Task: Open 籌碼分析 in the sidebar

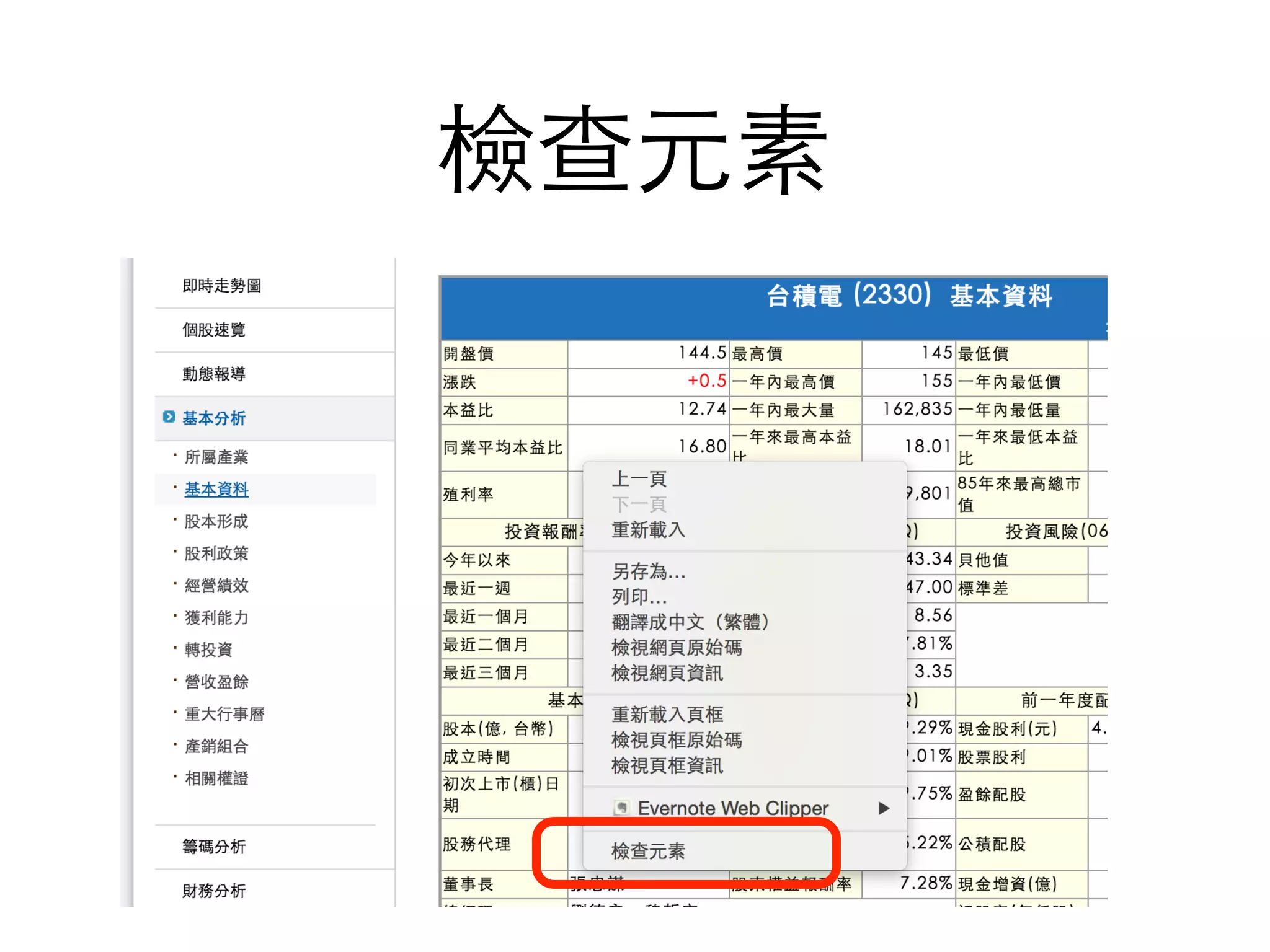Action: pyautogui.click(x=213, y=847)
